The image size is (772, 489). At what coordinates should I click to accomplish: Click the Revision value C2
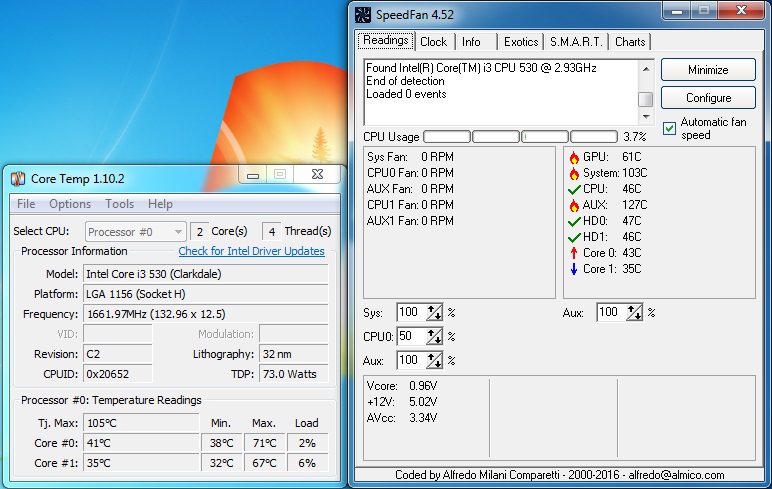(118, 354)
